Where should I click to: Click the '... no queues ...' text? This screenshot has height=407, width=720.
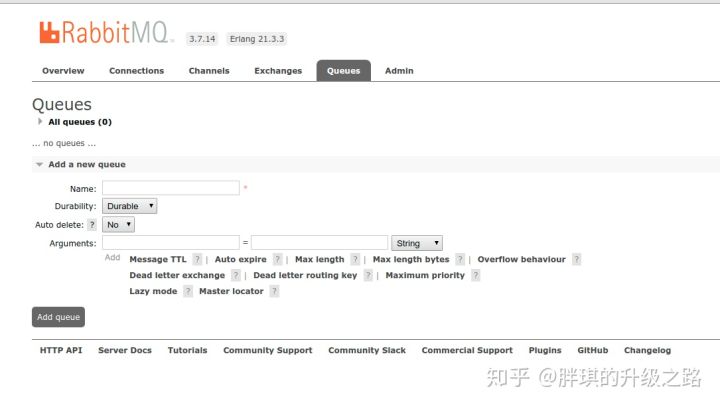[x=64, y=143]
